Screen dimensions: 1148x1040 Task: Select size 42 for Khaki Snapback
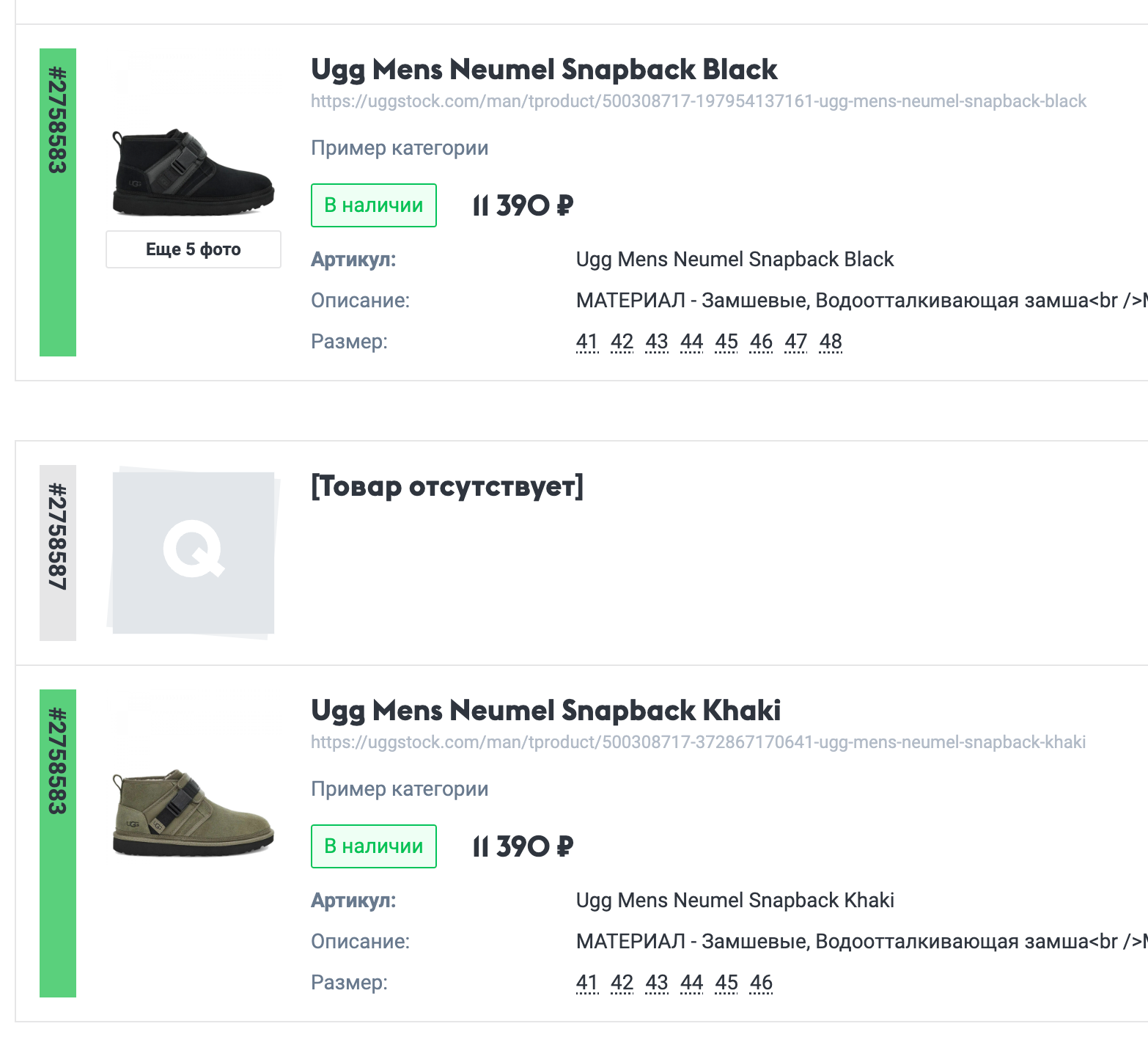tap(622, 983)
